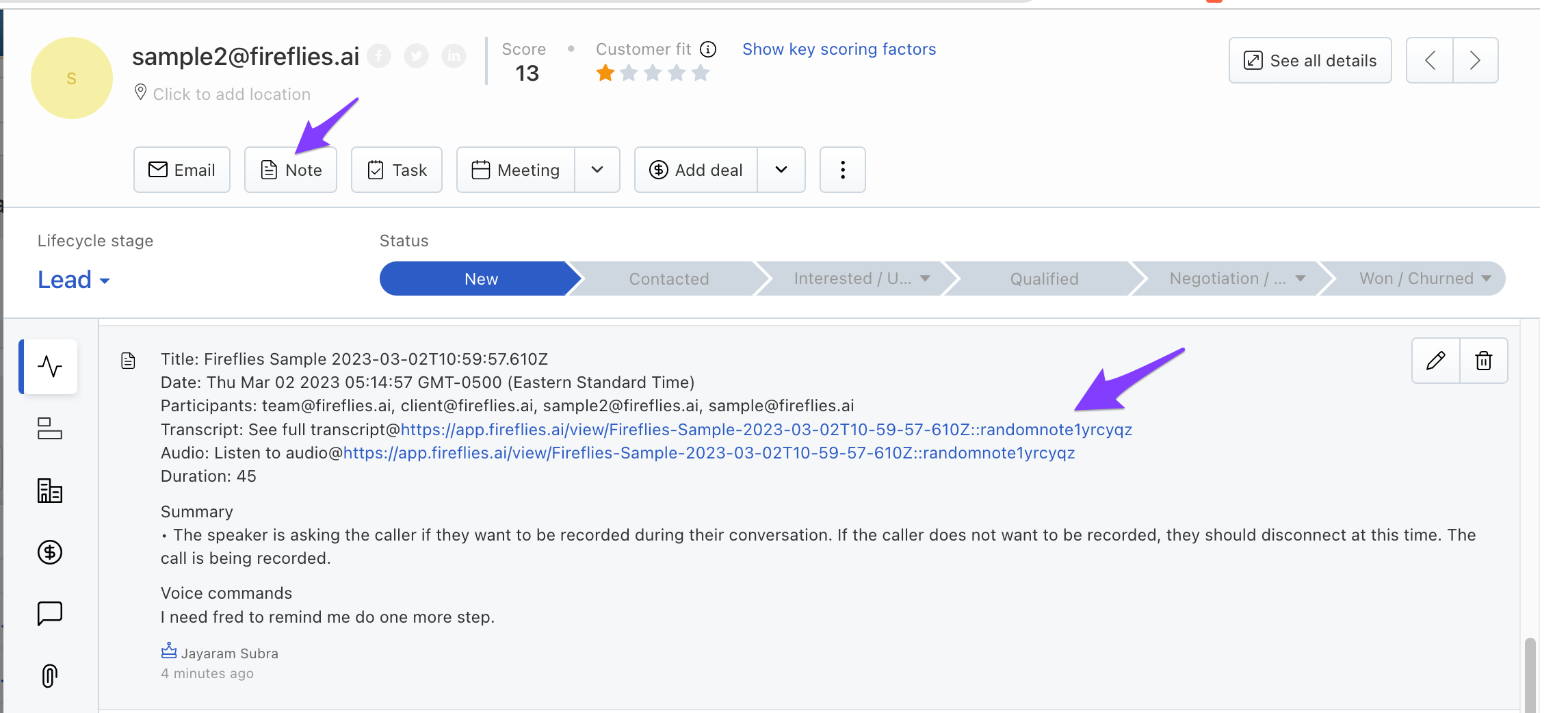Click the 'Summary' heading in the note
The image size is (1568, 713).
coord(197,512)
